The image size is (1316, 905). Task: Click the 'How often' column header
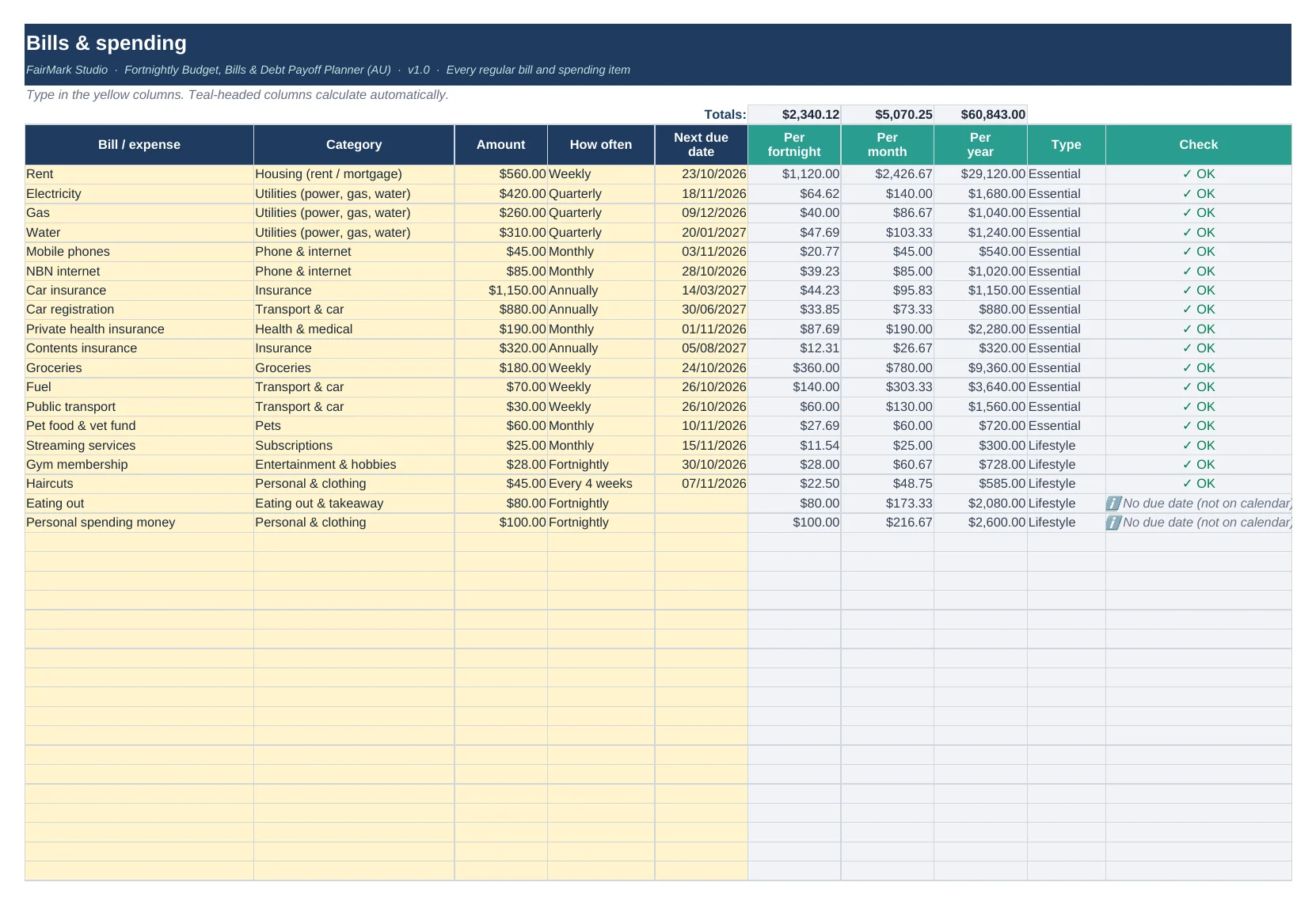(x=601, y=145)
